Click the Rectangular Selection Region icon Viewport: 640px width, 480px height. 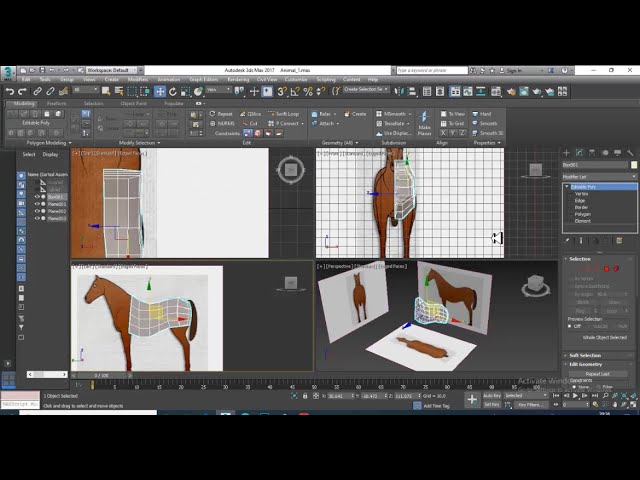[132, 91]
